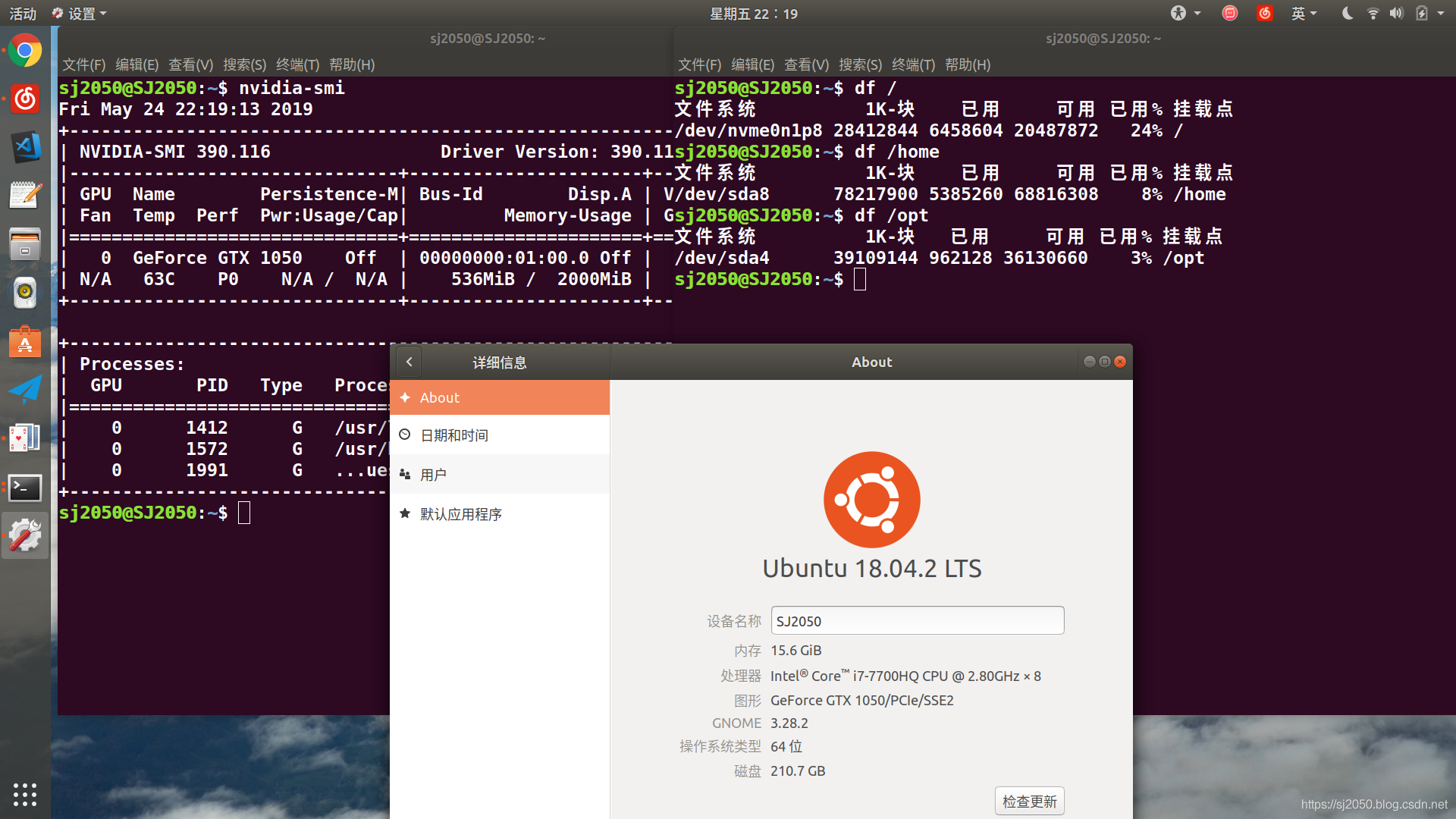The height and width of the screenshot is (819, 1456).
Task: Open the input method menu labeled 英
Action: (x=1304, y=13)
